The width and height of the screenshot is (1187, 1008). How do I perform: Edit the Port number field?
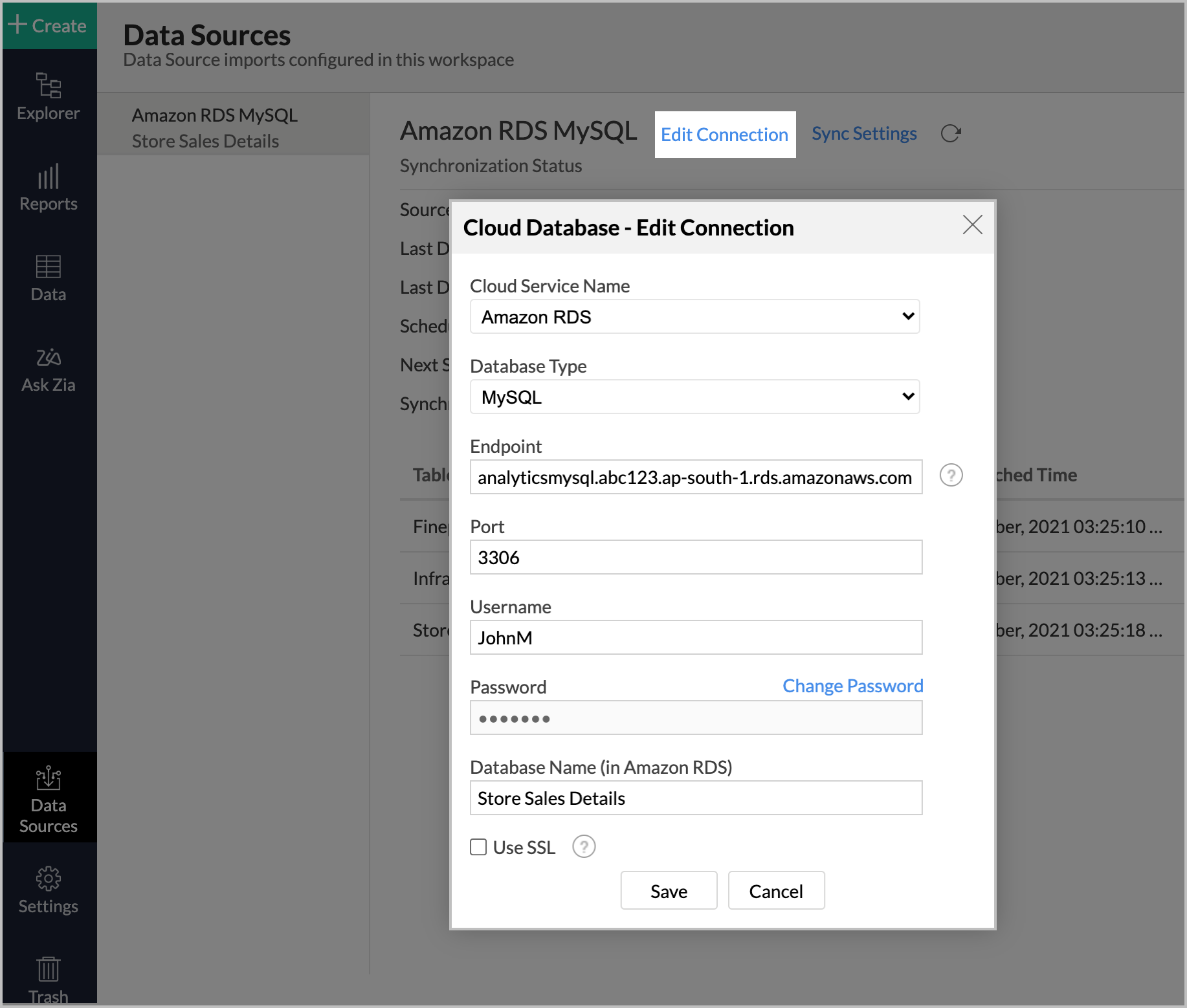[696, 557]
